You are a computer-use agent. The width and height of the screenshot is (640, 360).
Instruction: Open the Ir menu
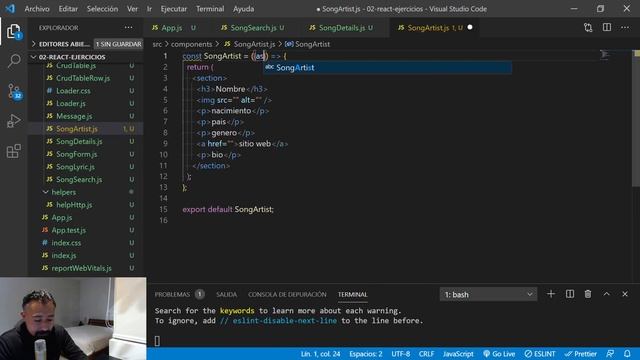click(149, 9)
